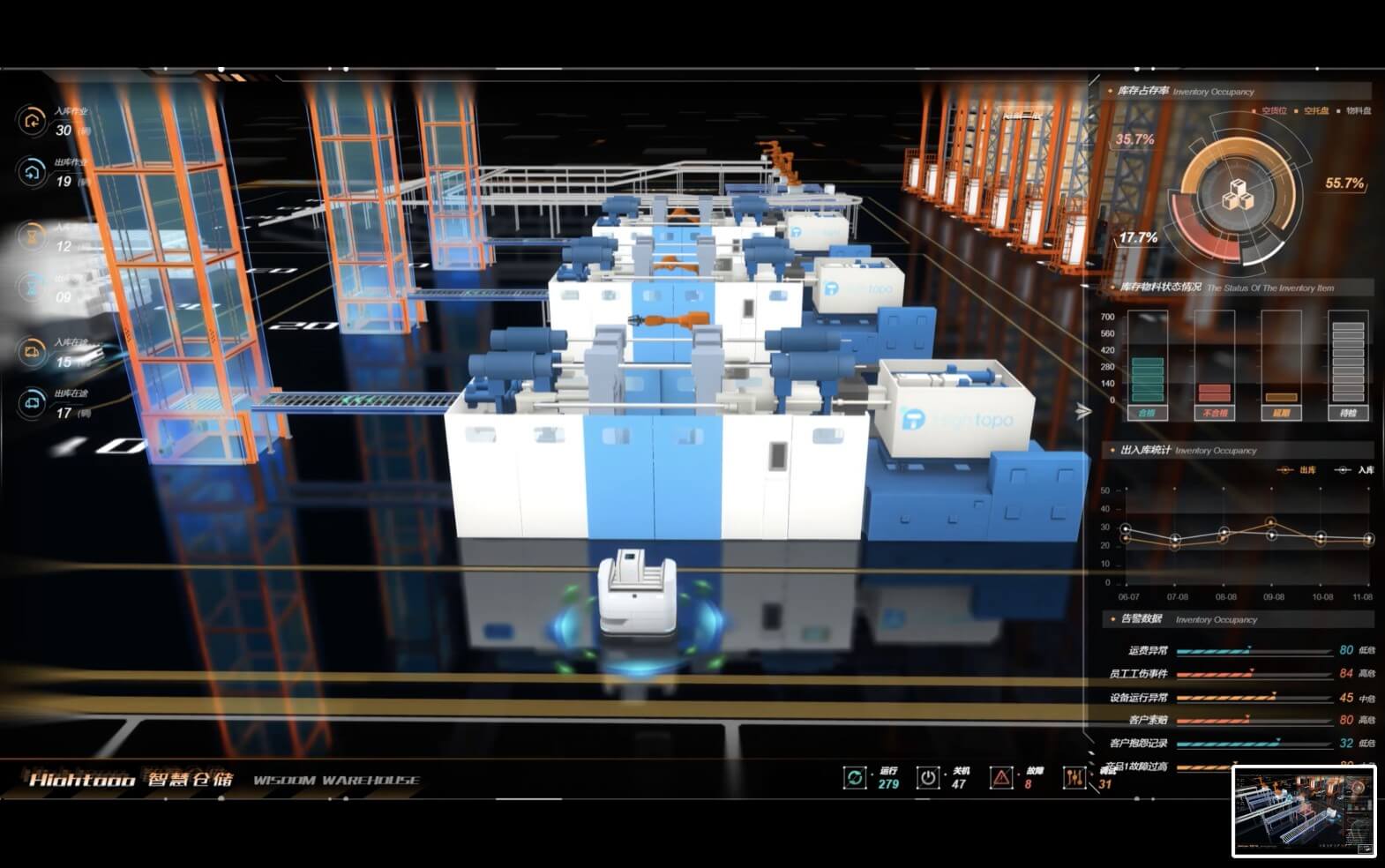This screenshot has width=1385, height=868.
Task: Toggle the 空托盘 legend item
Action: [x=1312, y=111]
